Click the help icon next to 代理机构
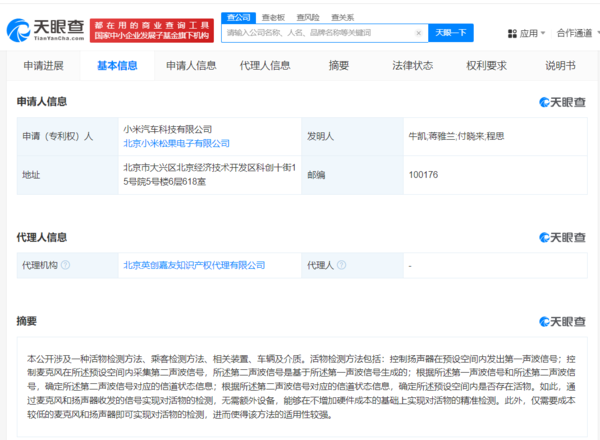The width and height of the screenshot is (600, 440). pyautogui.click(x=66, y=265)
